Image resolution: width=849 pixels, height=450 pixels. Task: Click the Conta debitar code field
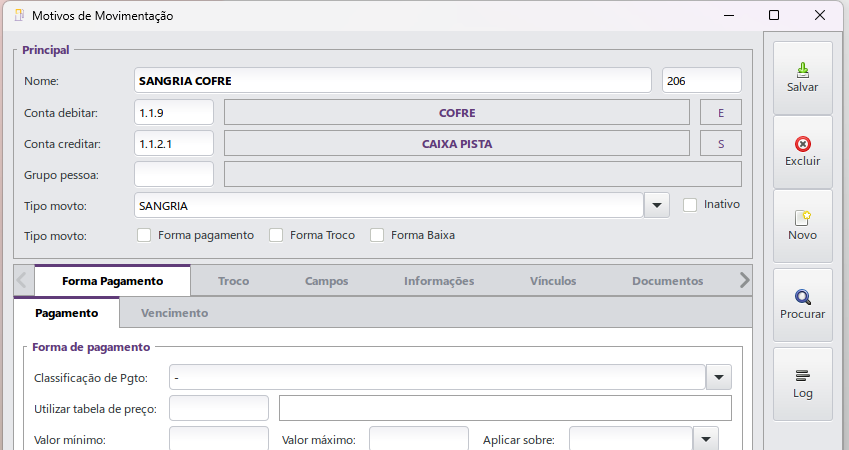tap(173, 112)
